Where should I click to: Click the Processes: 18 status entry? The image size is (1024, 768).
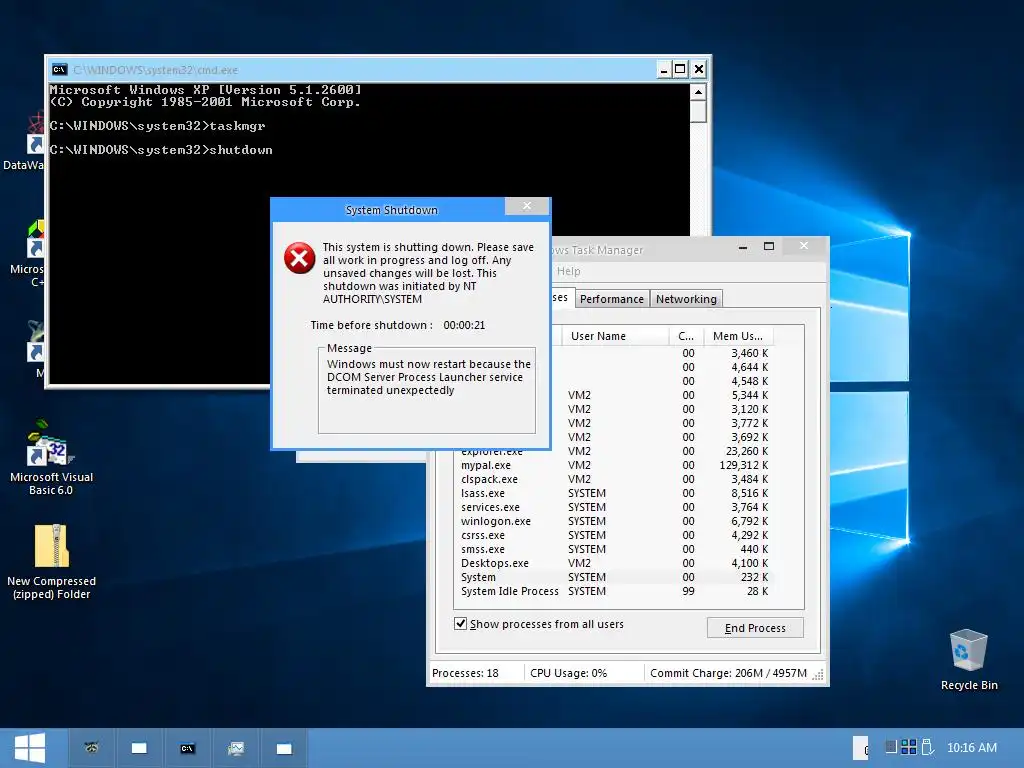click(465, 673)
